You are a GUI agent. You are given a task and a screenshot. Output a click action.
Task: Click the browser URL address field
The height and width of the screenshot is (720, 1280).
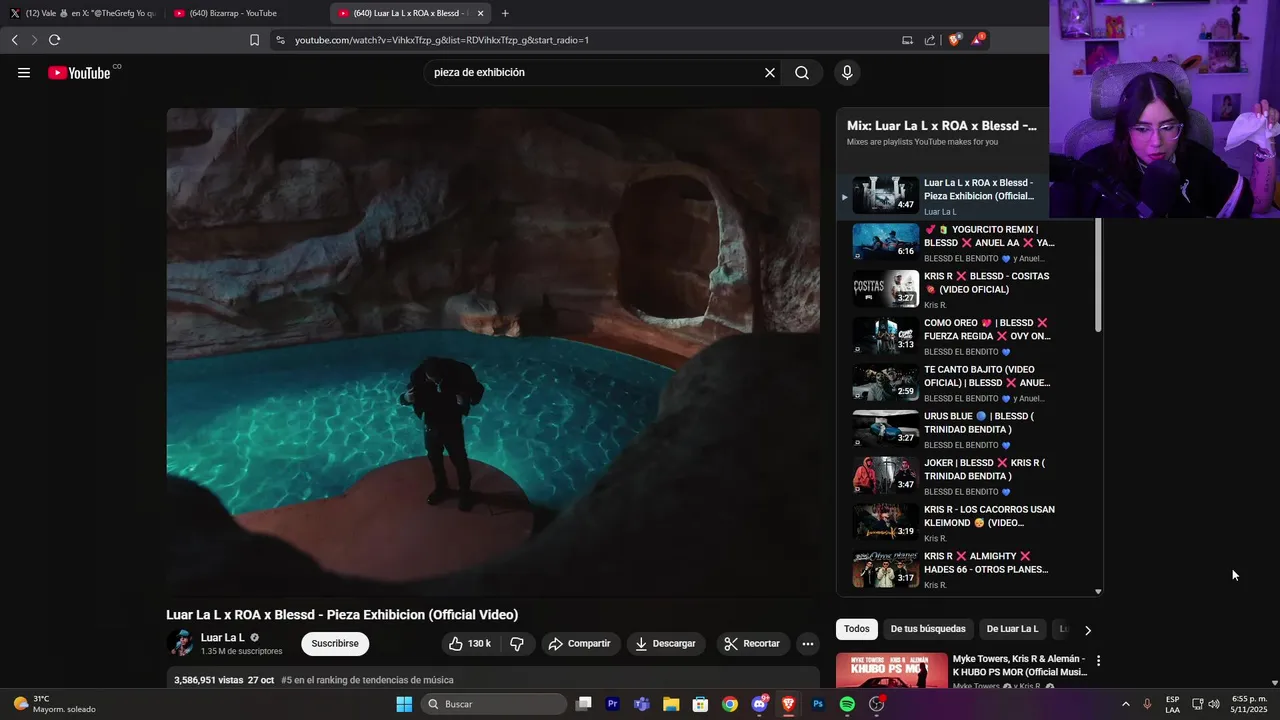(x=590, y=40)
